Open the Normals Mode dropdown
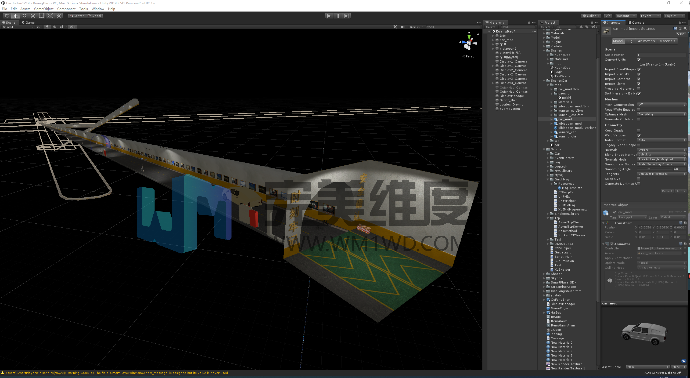Viewport: 690px width, 378px height. point(661,159)
